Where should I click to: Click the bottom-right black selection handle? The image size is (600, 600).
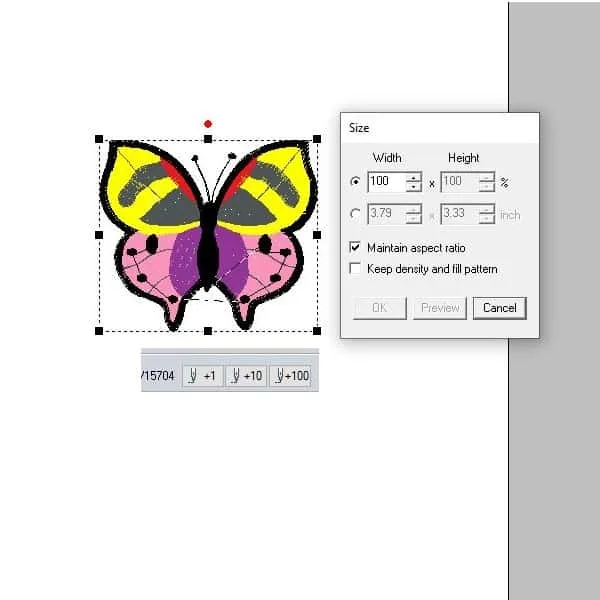coord(317,331)
